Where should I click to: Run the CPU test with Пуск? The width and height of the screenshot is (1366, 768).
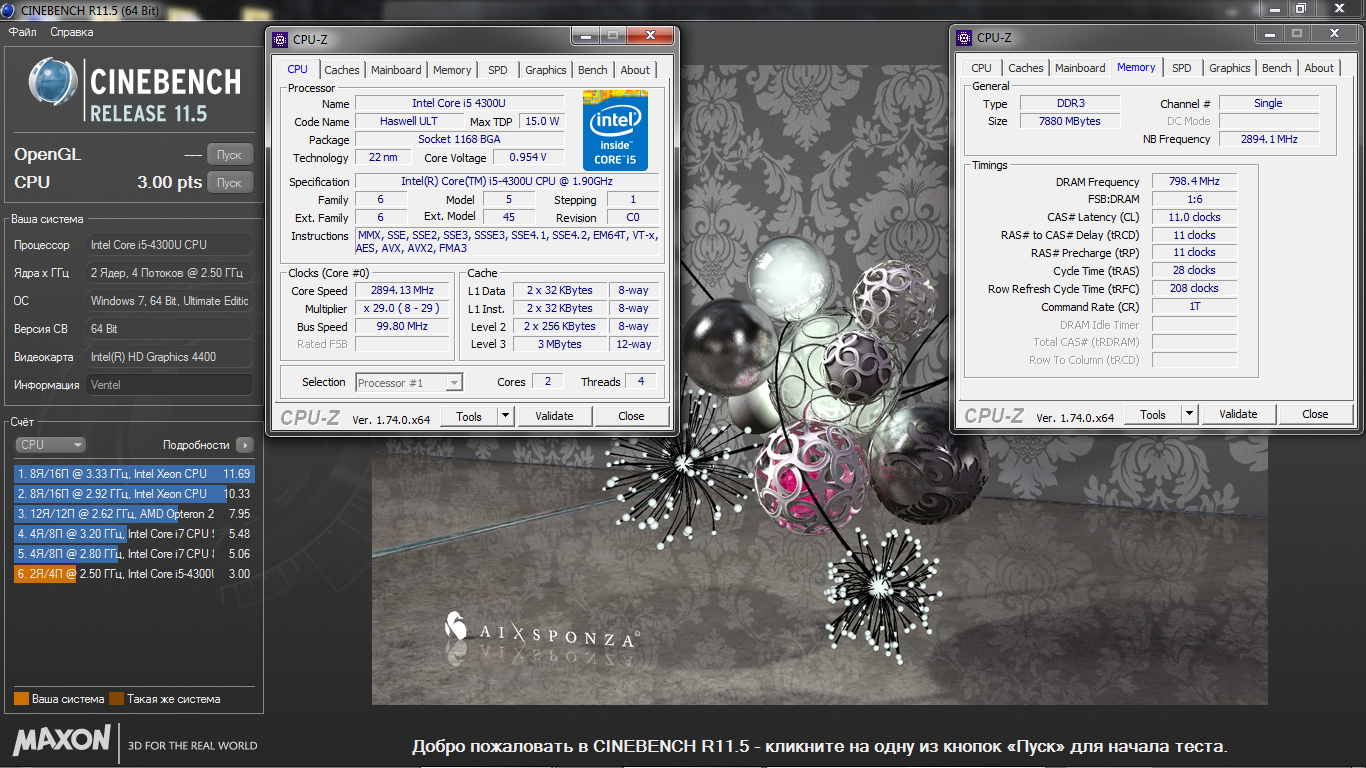coord(230,183)
